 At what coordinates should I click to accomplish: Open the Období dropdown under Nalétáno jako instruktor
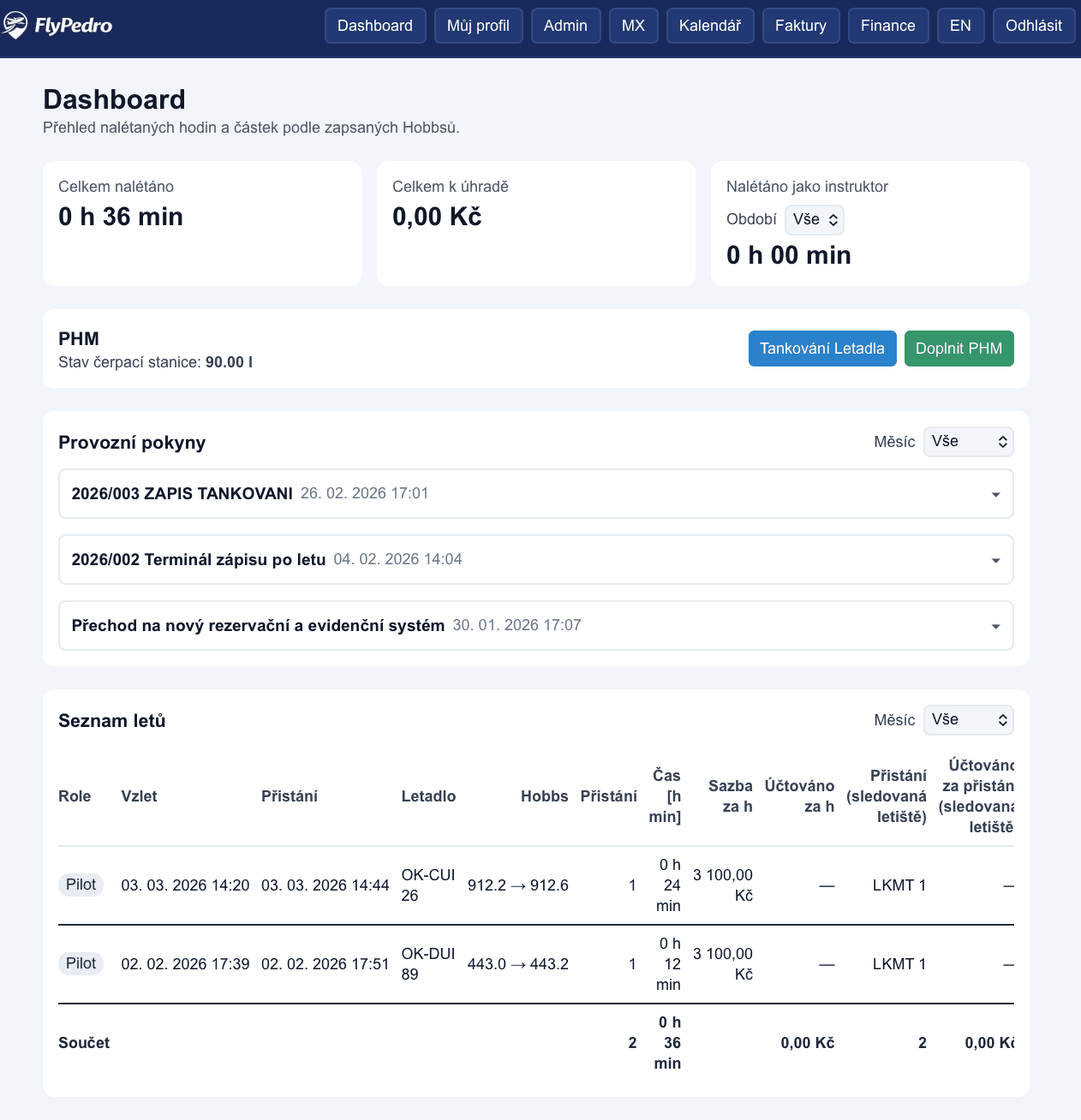(813, 220)
